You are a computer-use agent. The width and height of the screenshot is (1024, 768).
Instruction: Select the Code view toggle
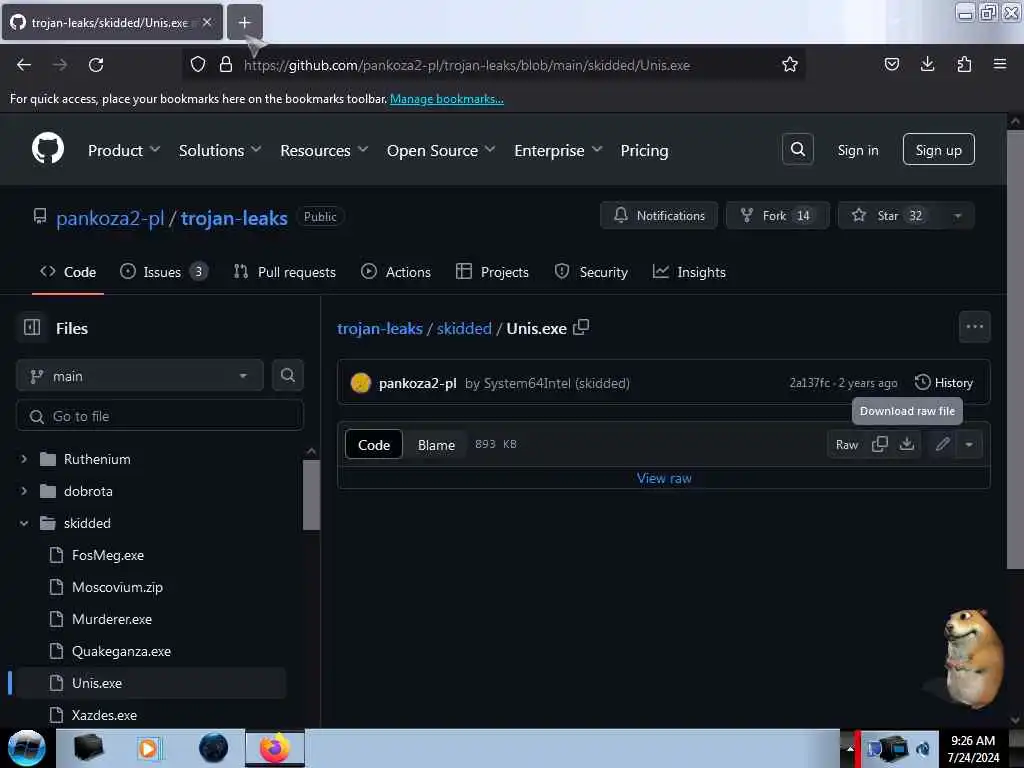pos(374,445)
